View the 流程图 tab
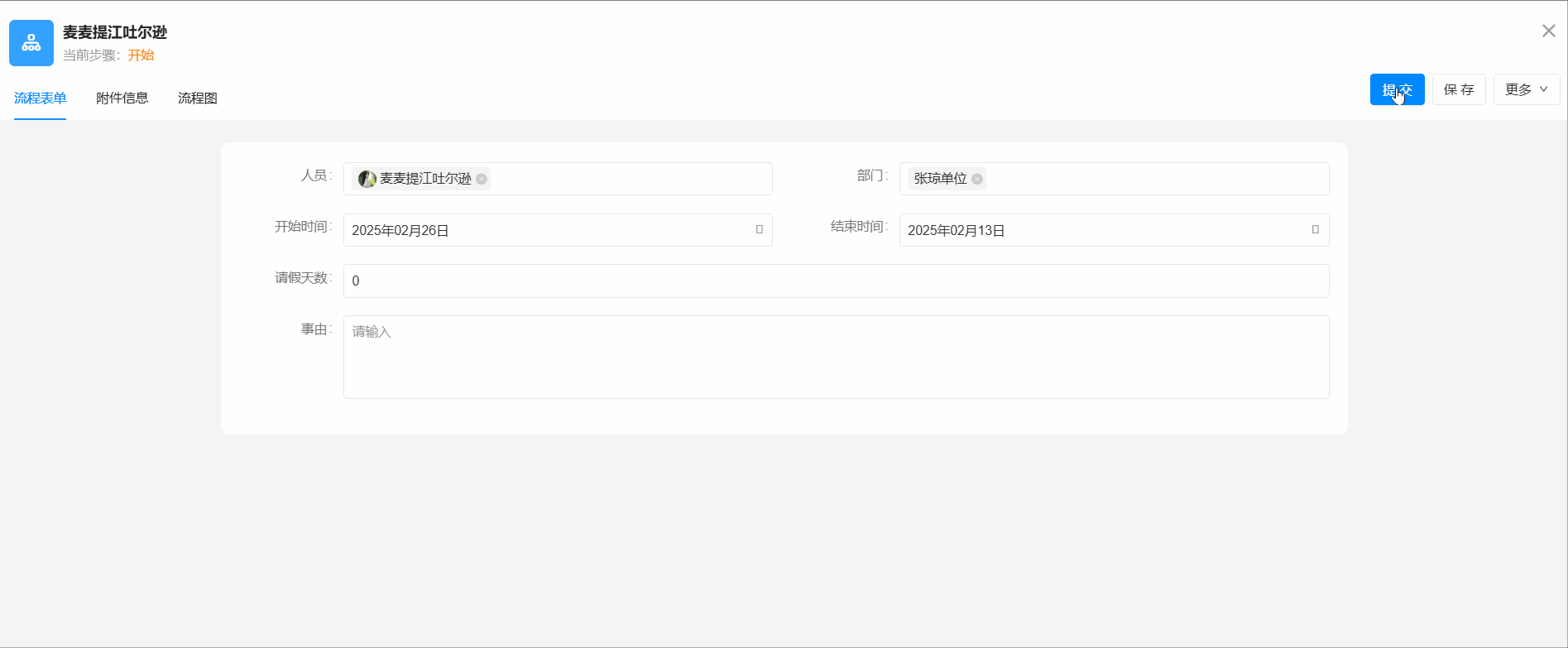The width and height of the screenshot is (1568, 648). tap(197, 98)
